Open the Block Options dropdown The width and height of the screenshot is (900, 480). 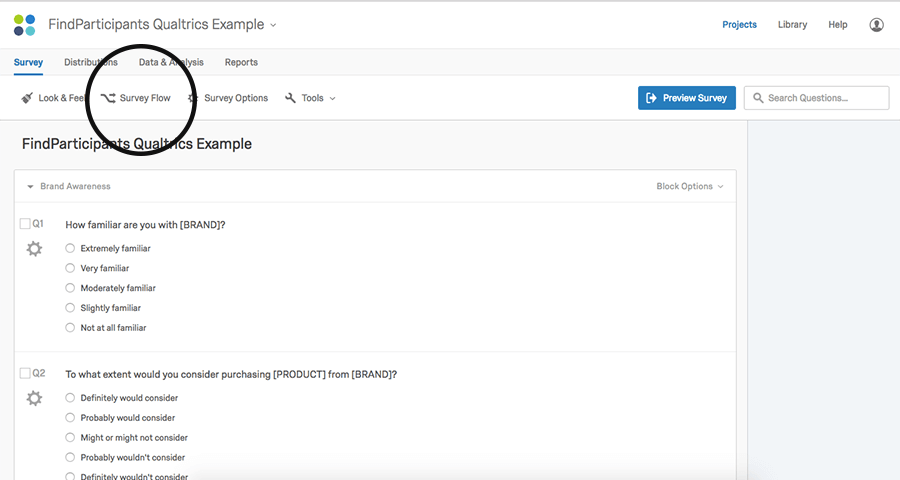[690, 186]
